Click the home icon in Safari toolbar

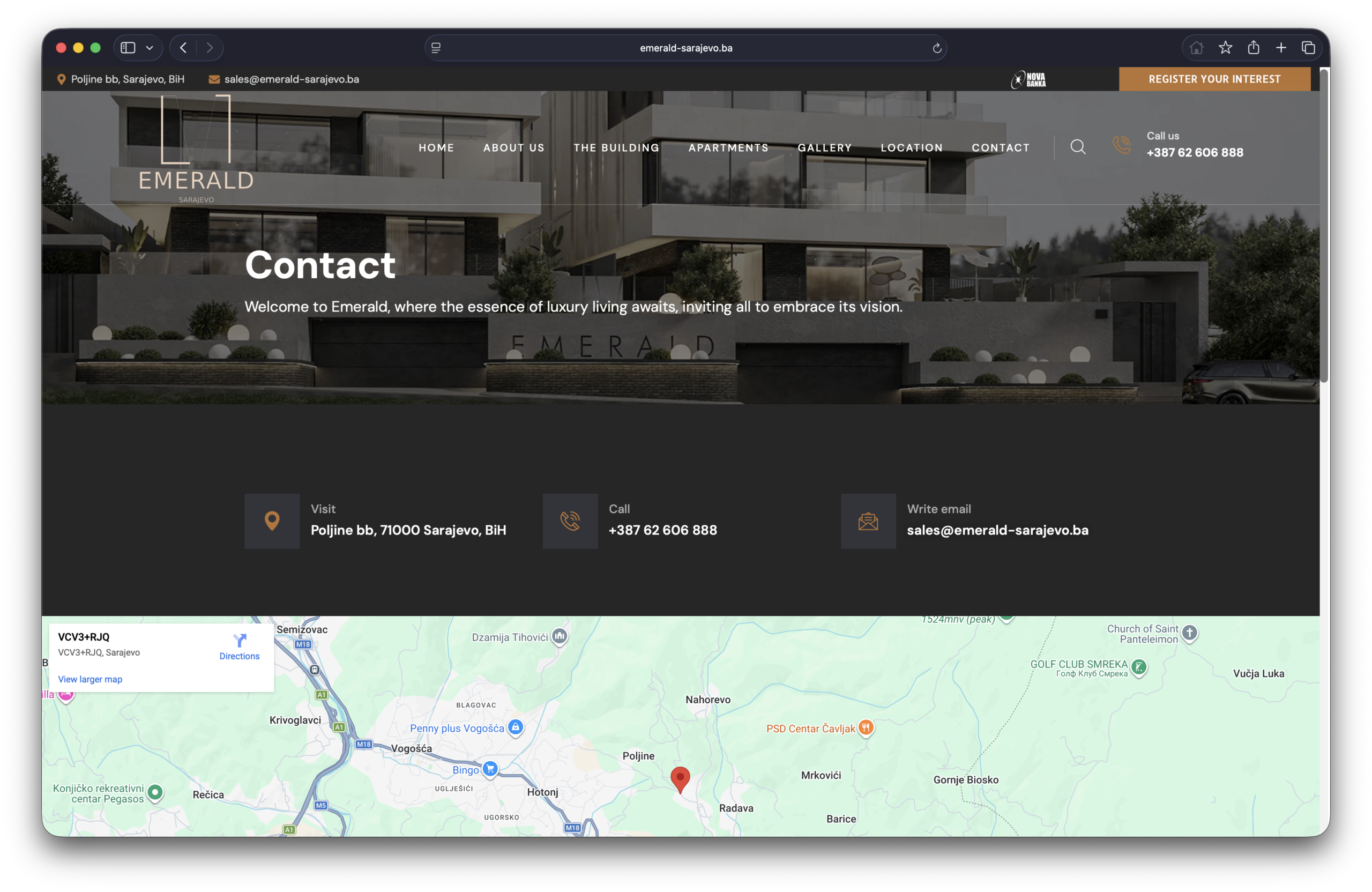click(x=1196, y=48)
